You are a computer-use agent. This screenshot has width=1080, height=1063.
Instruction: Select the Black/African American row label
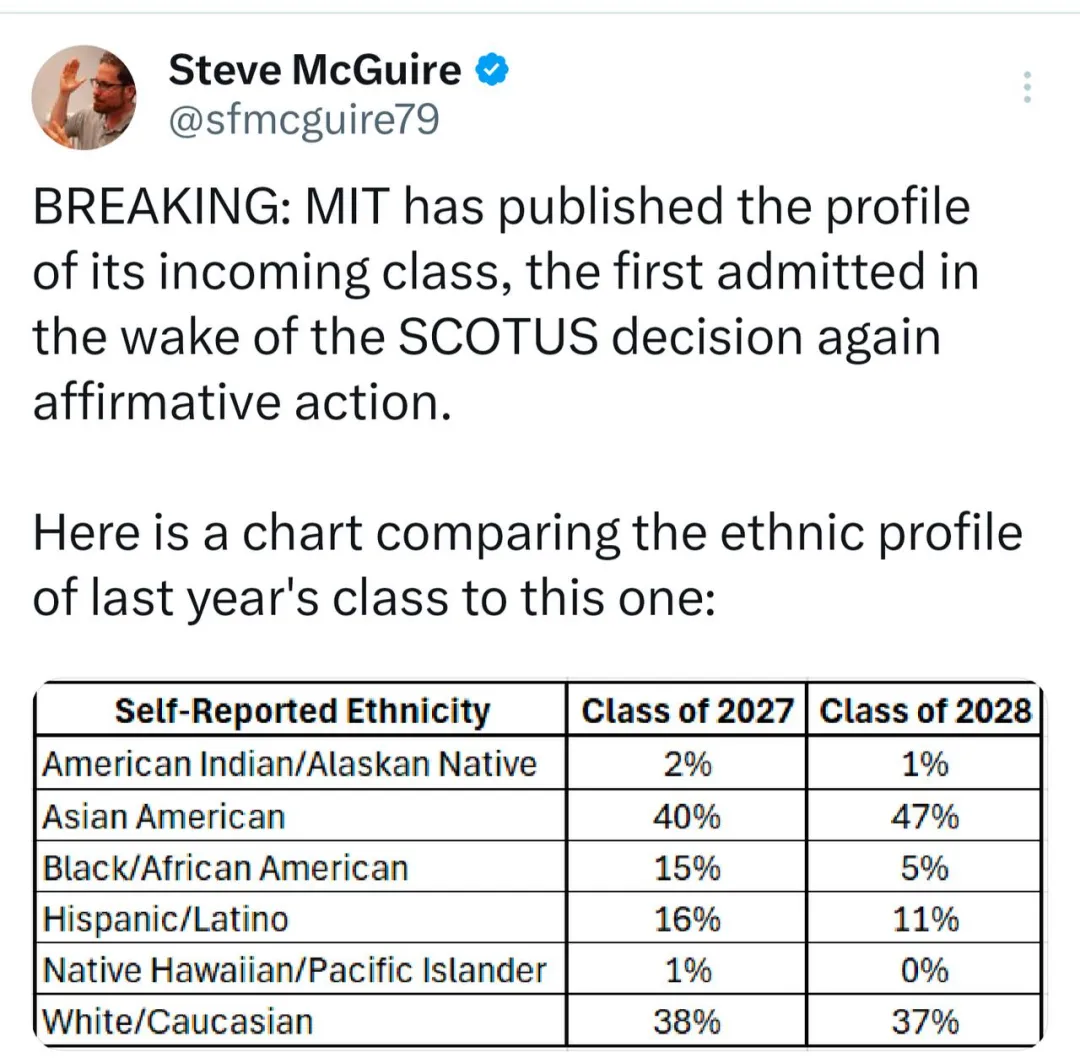tap(225, 867)
